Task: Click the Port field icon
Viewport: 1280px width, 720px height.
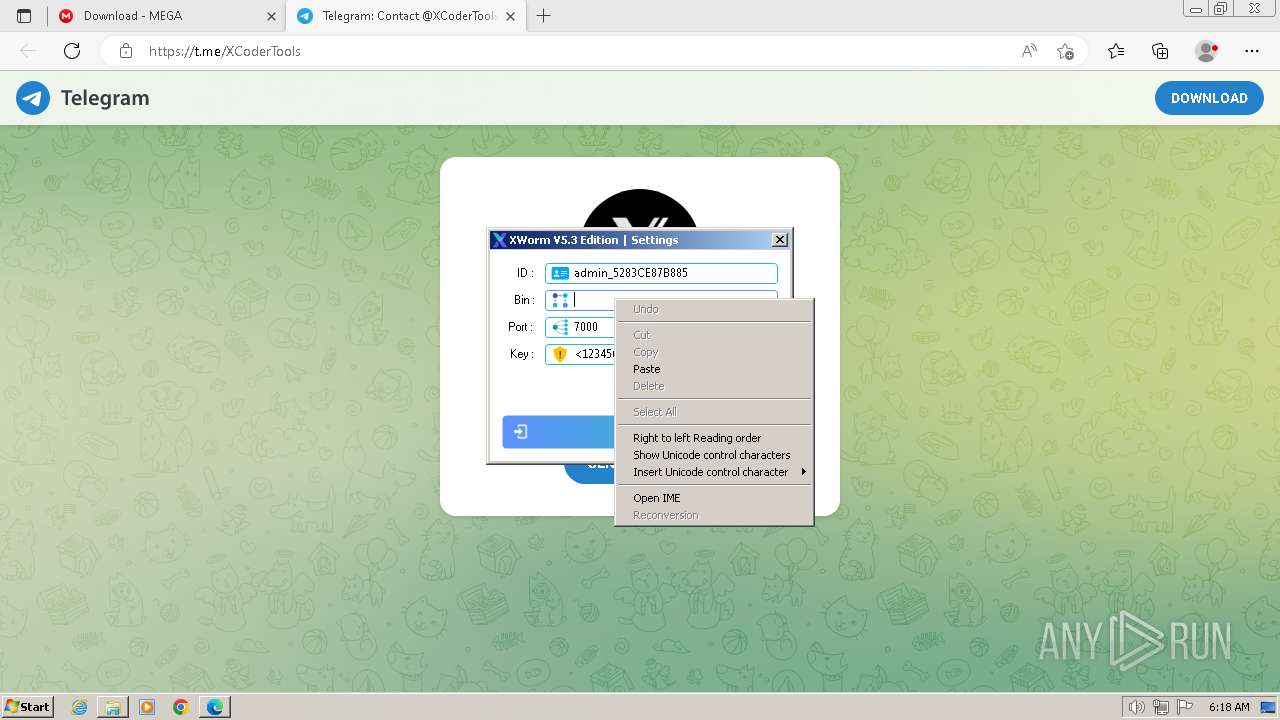Action: pyautogui.click(x=560, y=327)
